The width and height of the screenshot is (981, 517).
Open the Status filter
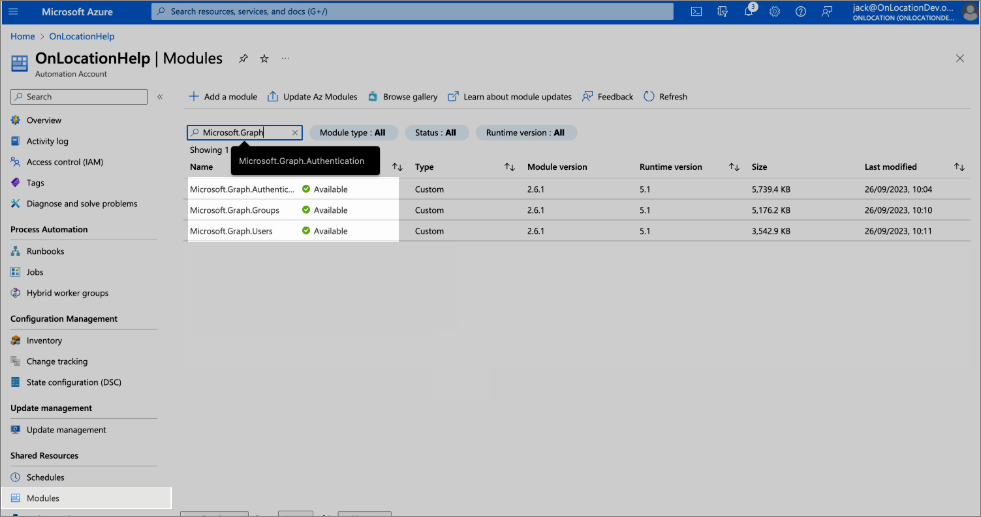[x=436, y=132]
